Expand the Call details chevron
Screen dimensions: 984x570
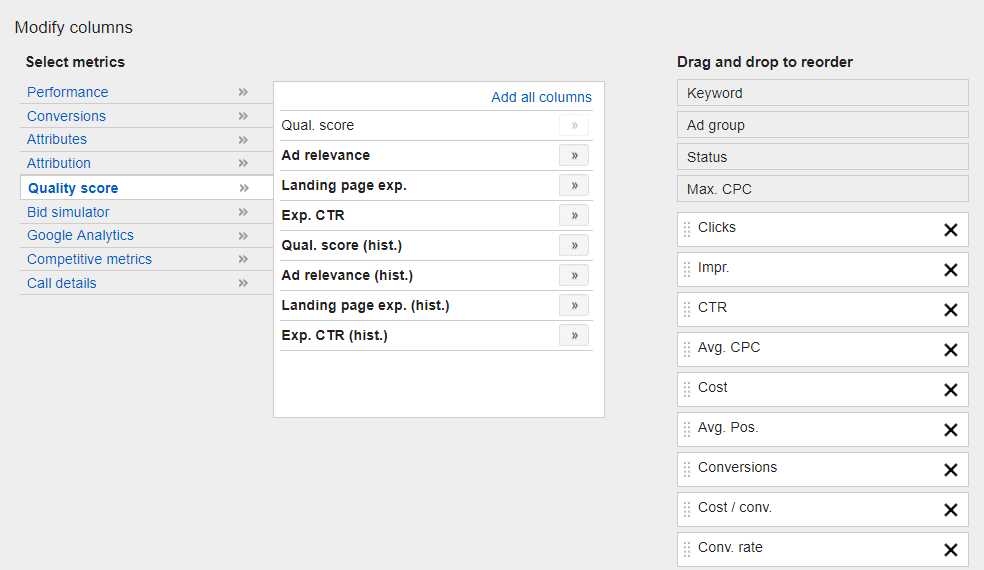[243, 283]
